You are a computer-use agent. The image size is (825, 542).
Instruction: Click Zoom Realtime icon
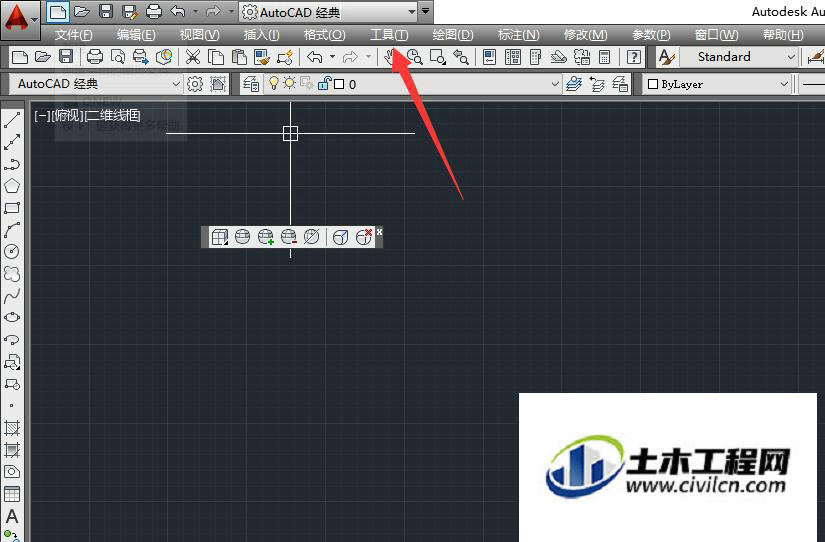click(x=415, y=57)
